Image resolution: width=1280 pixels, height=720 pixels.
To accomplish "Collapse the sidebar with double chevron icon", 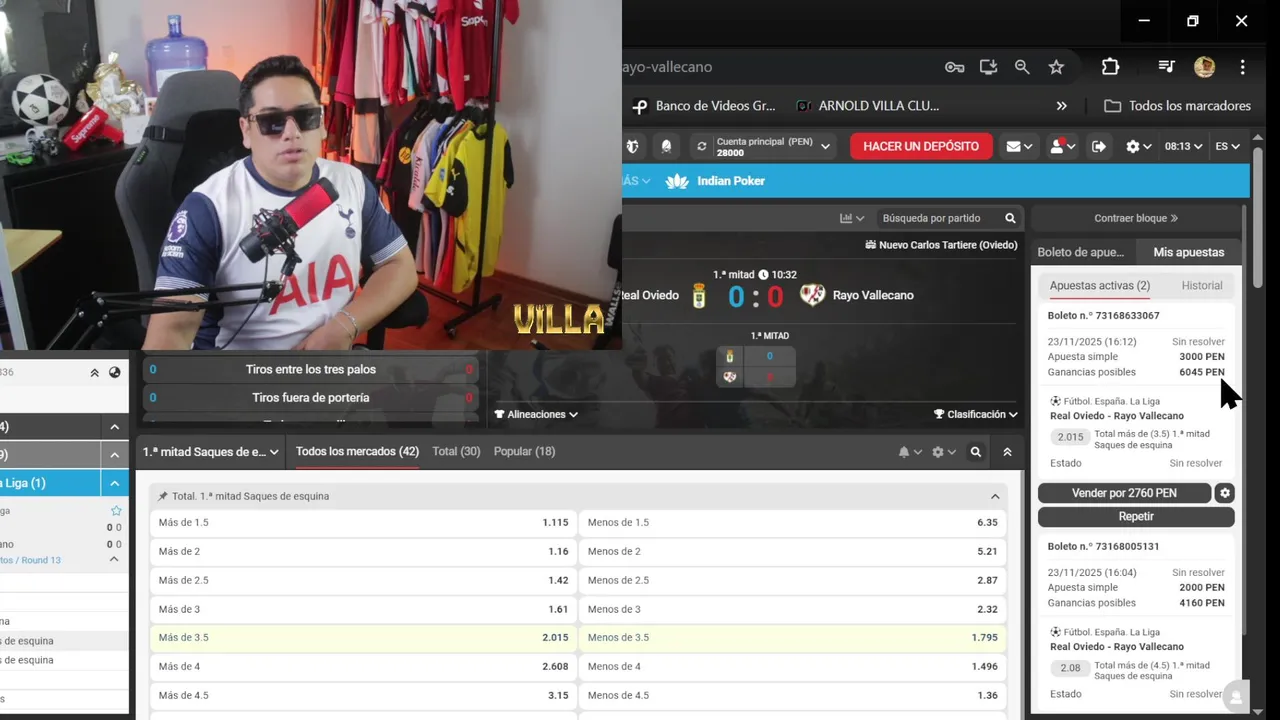I will click(x=94, y=373).
